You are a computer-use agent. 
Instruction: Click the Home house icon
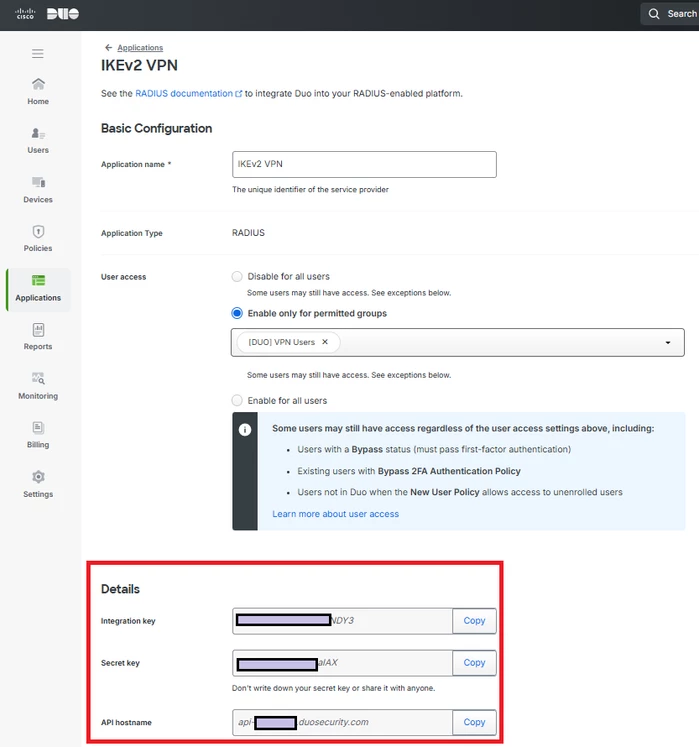point(38,84)
